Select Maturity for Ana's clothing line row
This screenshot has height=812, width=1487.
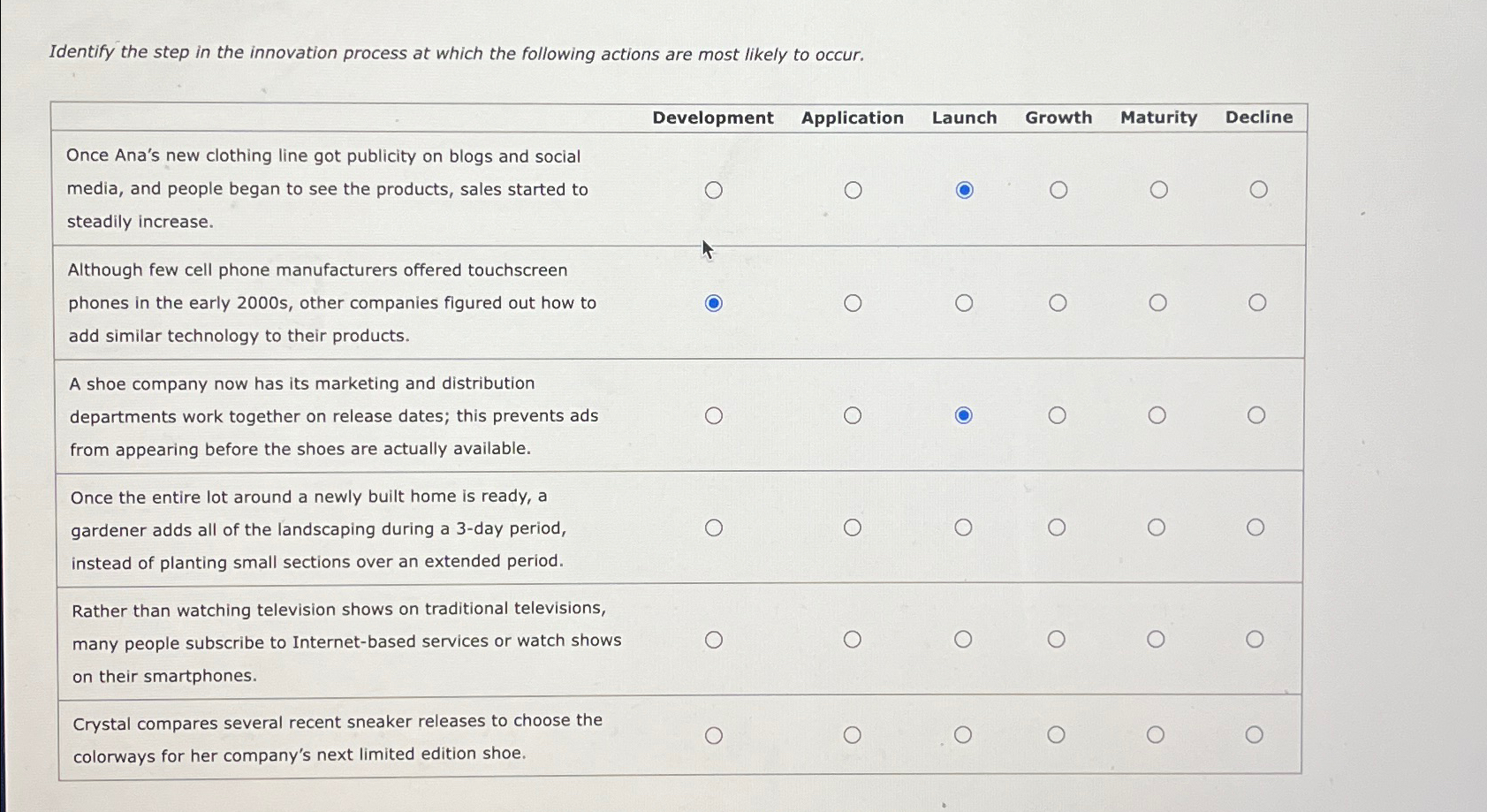(1159, 190)
